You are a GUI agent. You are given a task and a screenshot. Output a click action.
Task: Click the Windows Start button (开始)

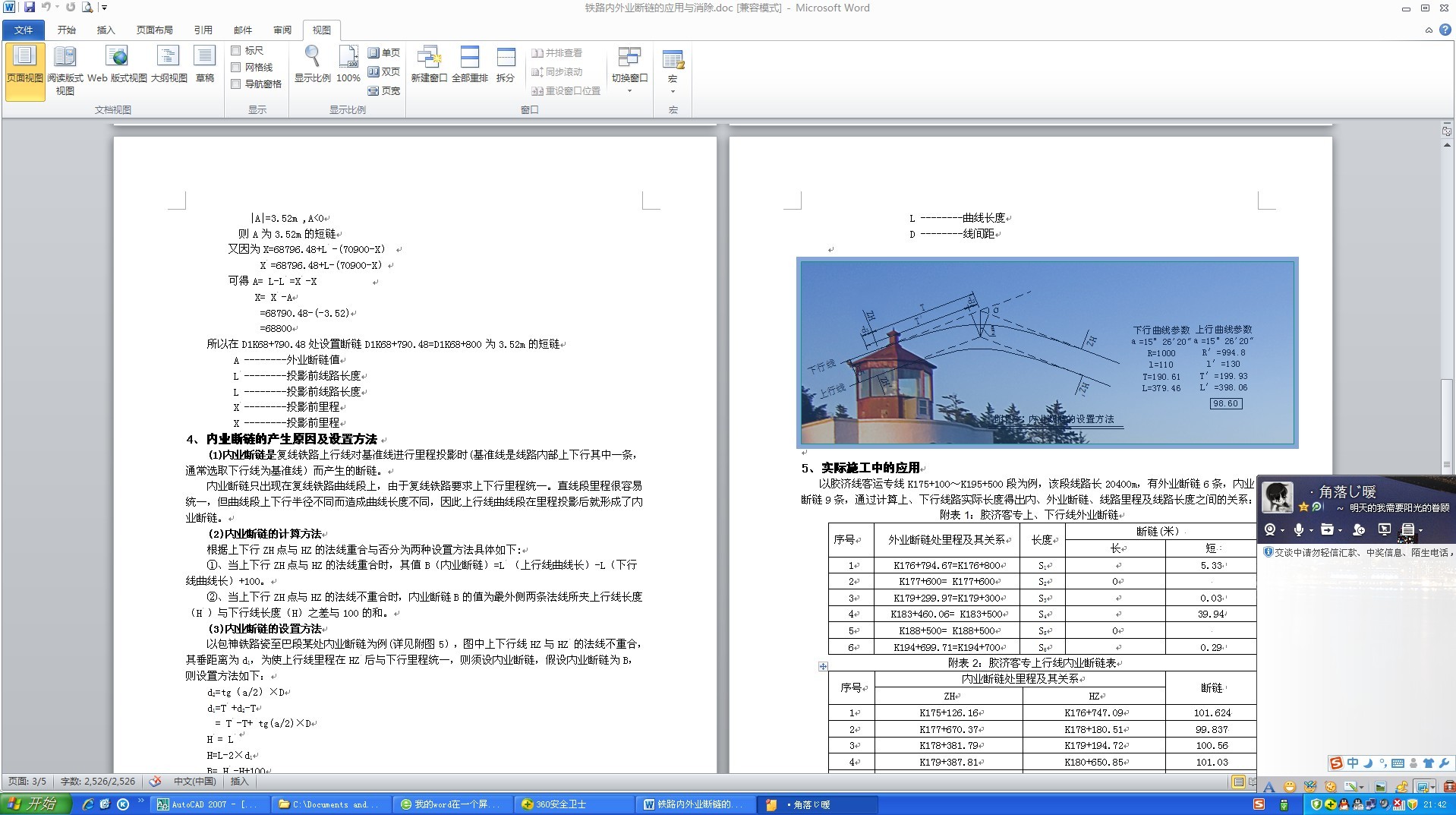[36, 804]
